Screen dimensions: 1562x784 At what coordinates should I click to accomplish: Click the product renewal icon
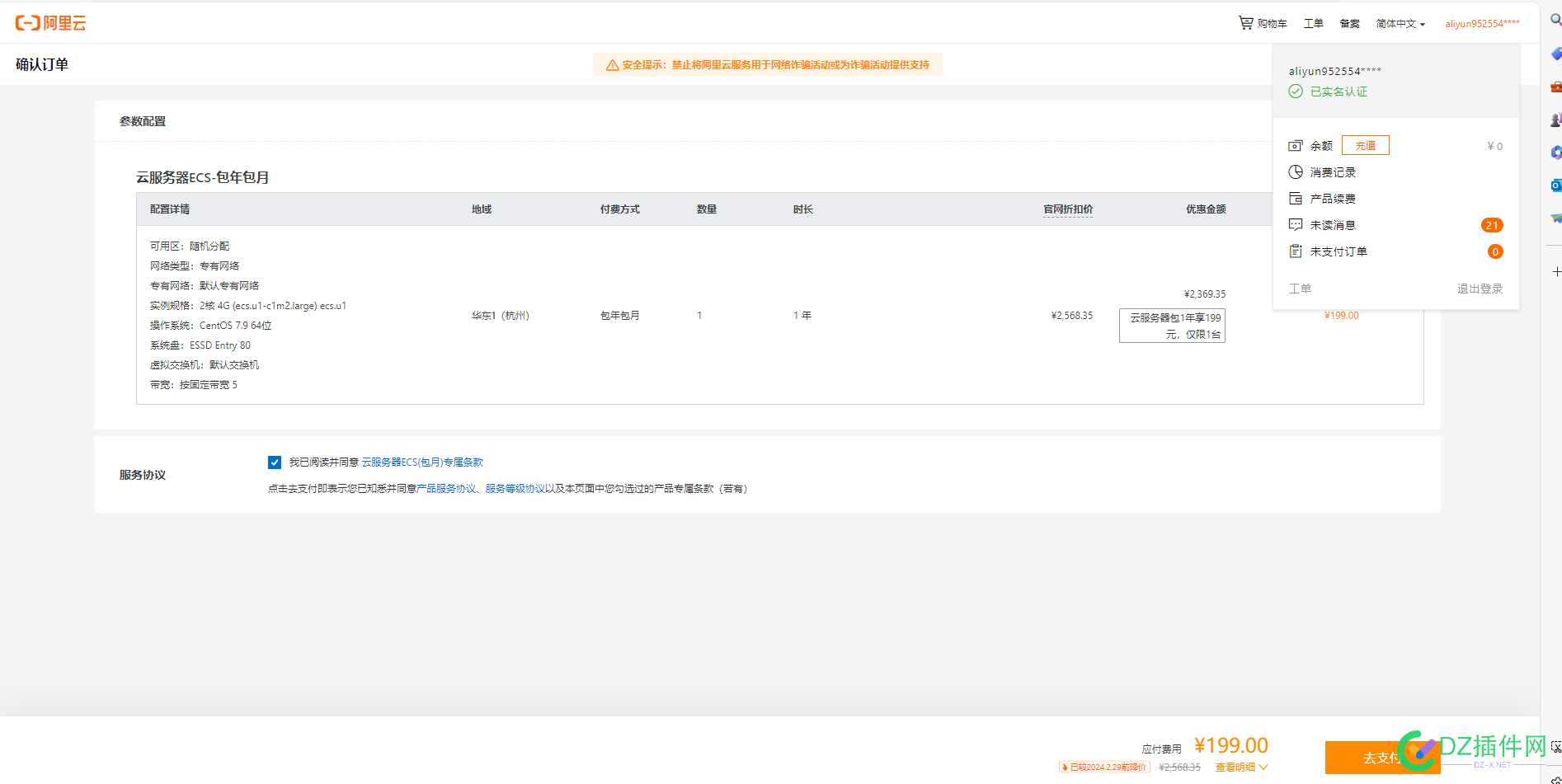tap(1296, 199)
